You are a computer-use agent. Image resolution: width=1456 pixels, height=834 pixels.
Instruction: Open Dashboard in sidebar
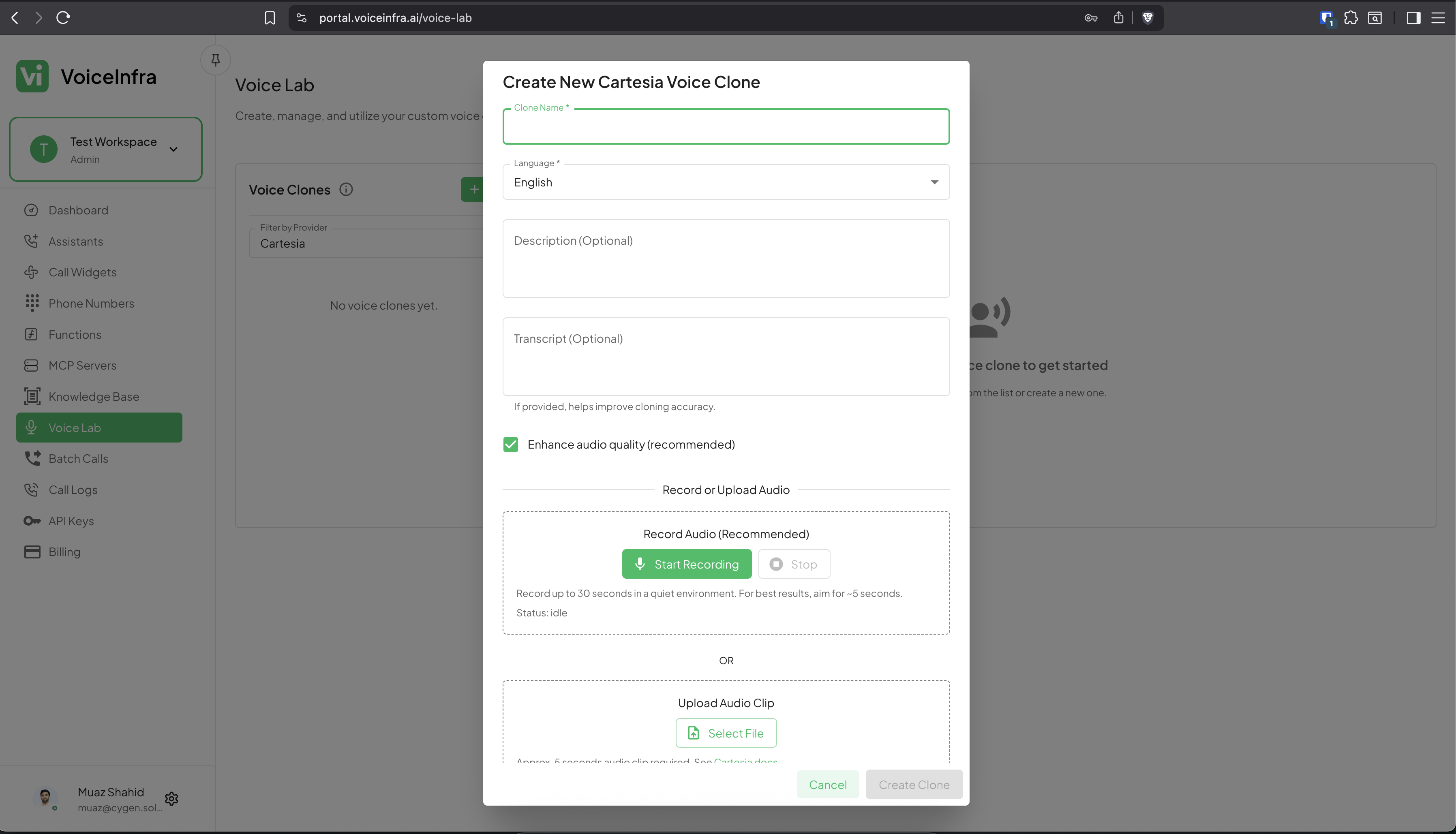pos(99,210)
